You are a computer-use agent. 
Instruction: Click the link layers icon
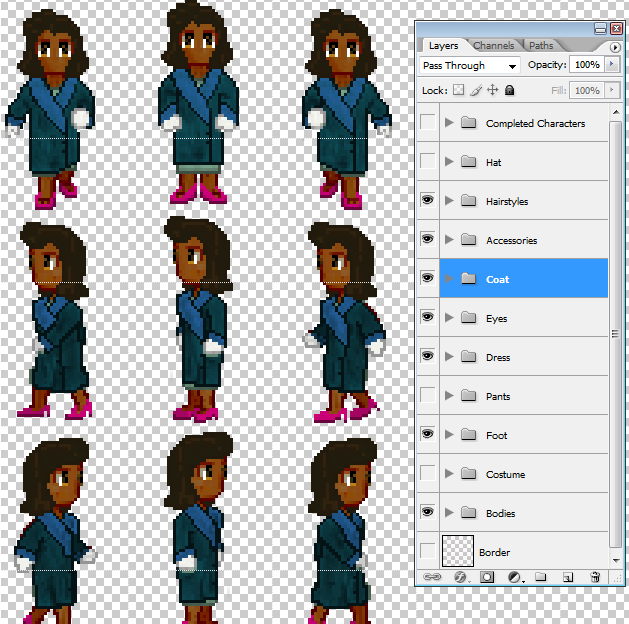pyautogui.click(x=432, y=577)
